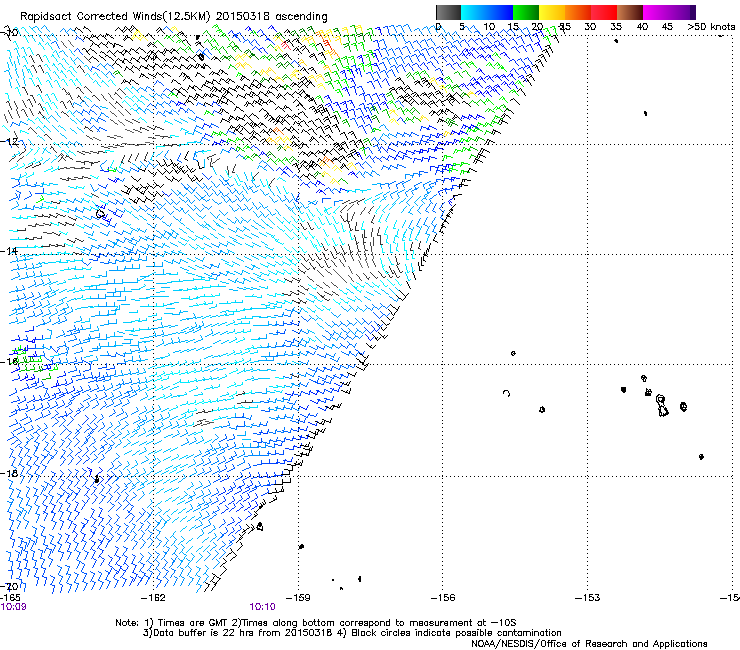Click the gray 0-5 knots legend color

[x=448, y=12]
